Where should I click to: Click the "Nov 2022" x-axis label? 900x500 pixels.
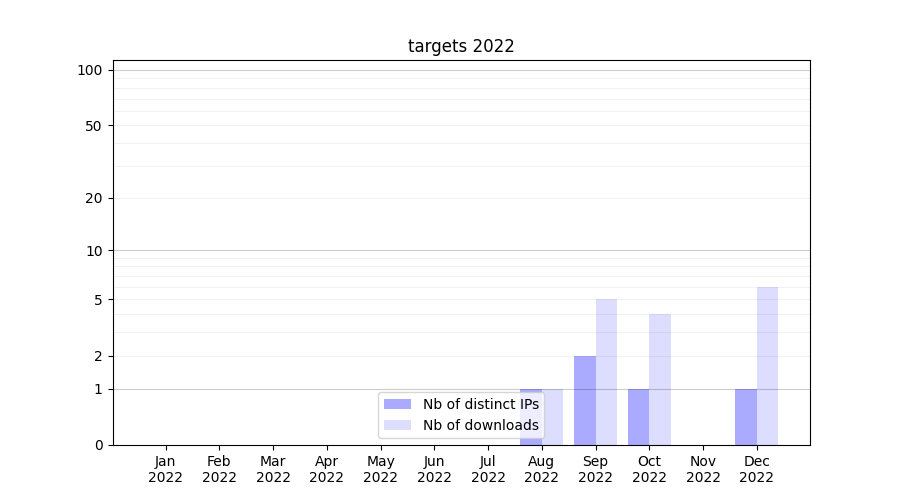pyautogui.click(x=703, y=469)
